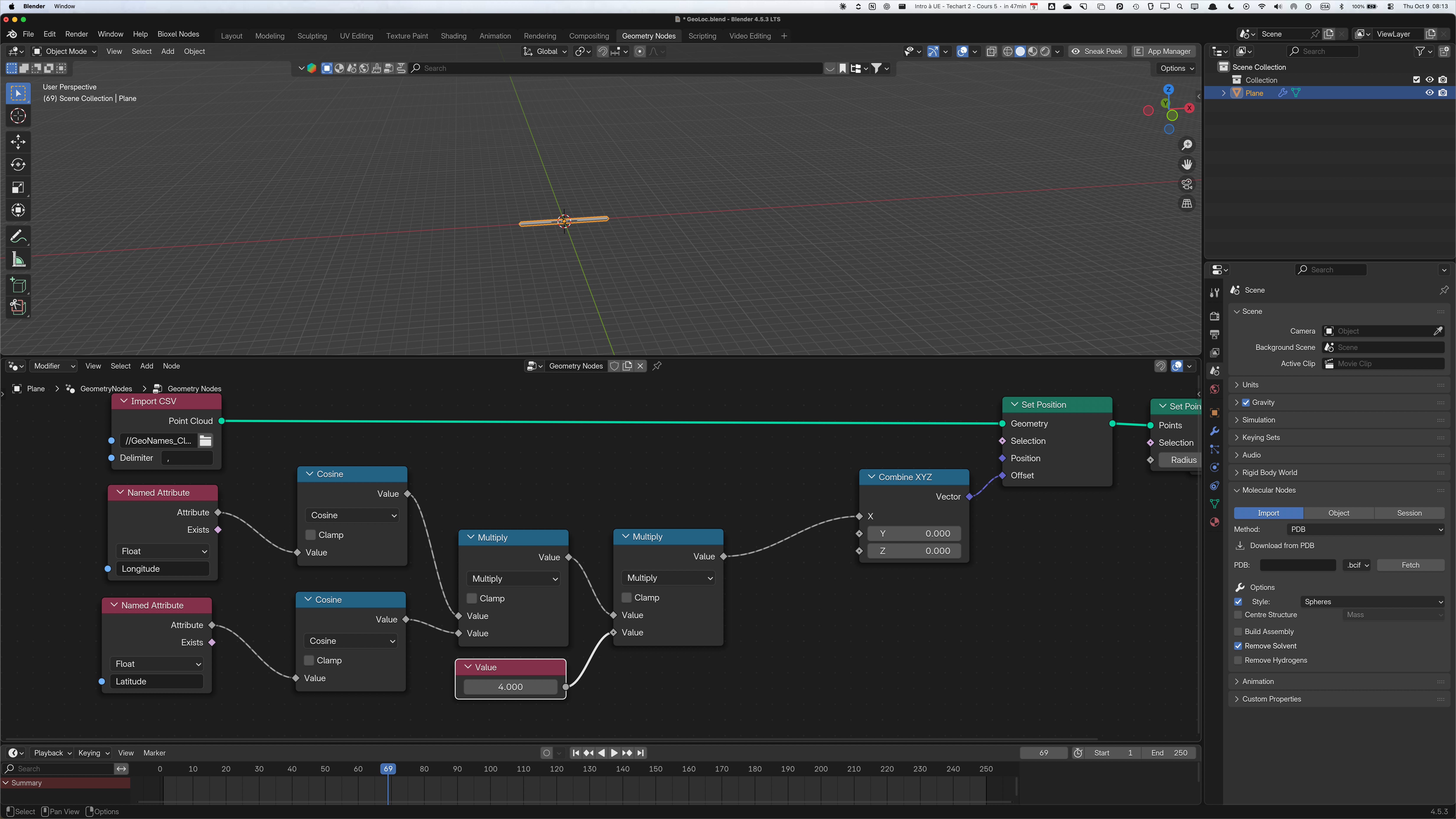Pin the Geometry Nodes tree
The image size is (1456, 819).
tap(657, 366)
